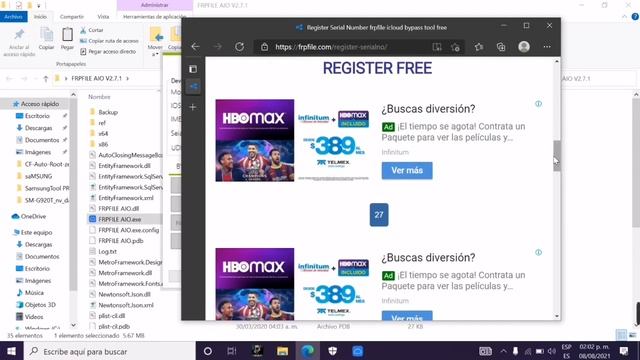The width and height of the screenshot is (640, 360).
Task: View site lock info in address bar
Action: tap(264, 47)
